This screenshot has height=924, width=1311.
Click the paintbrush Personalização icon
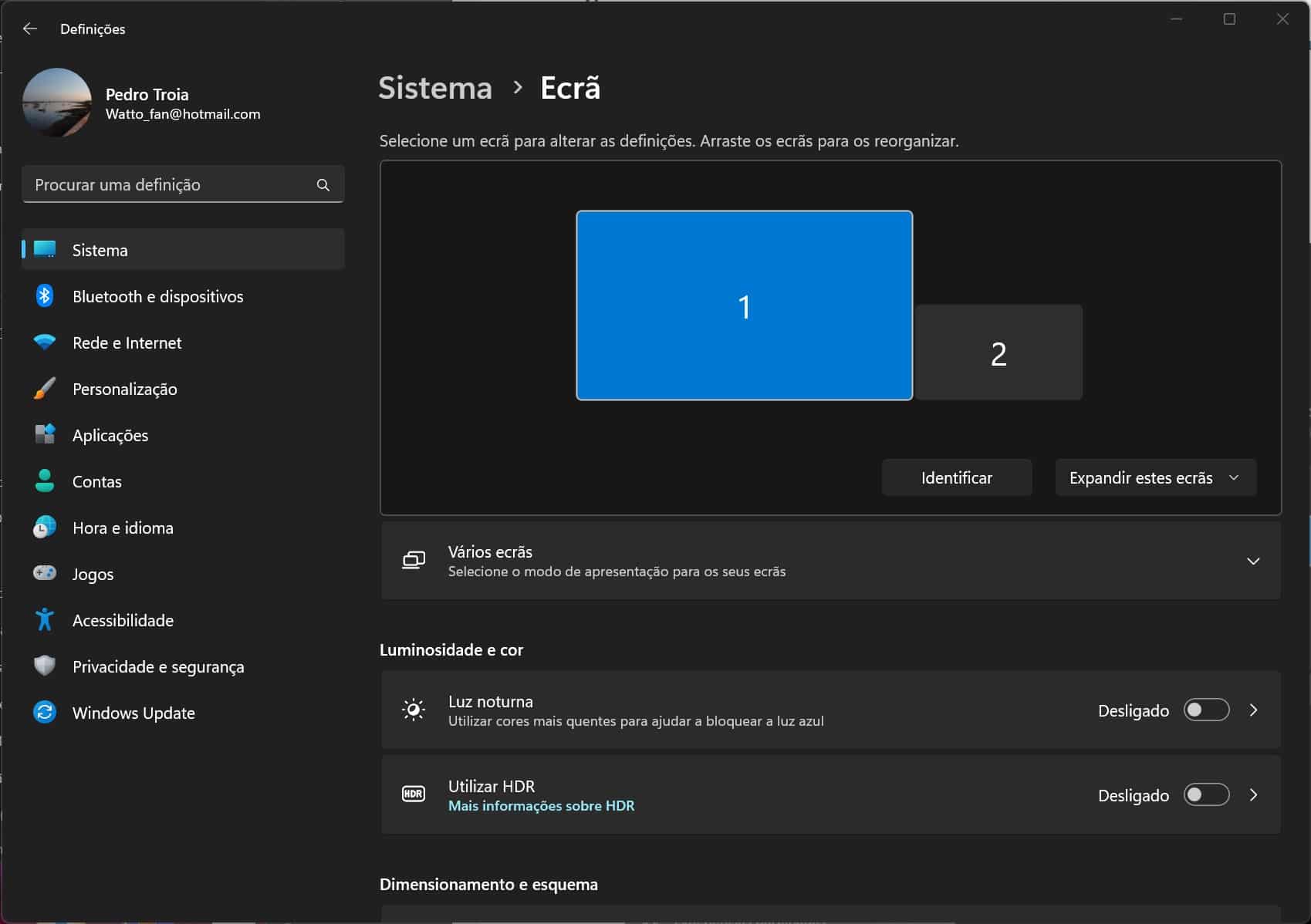(45, 389)
